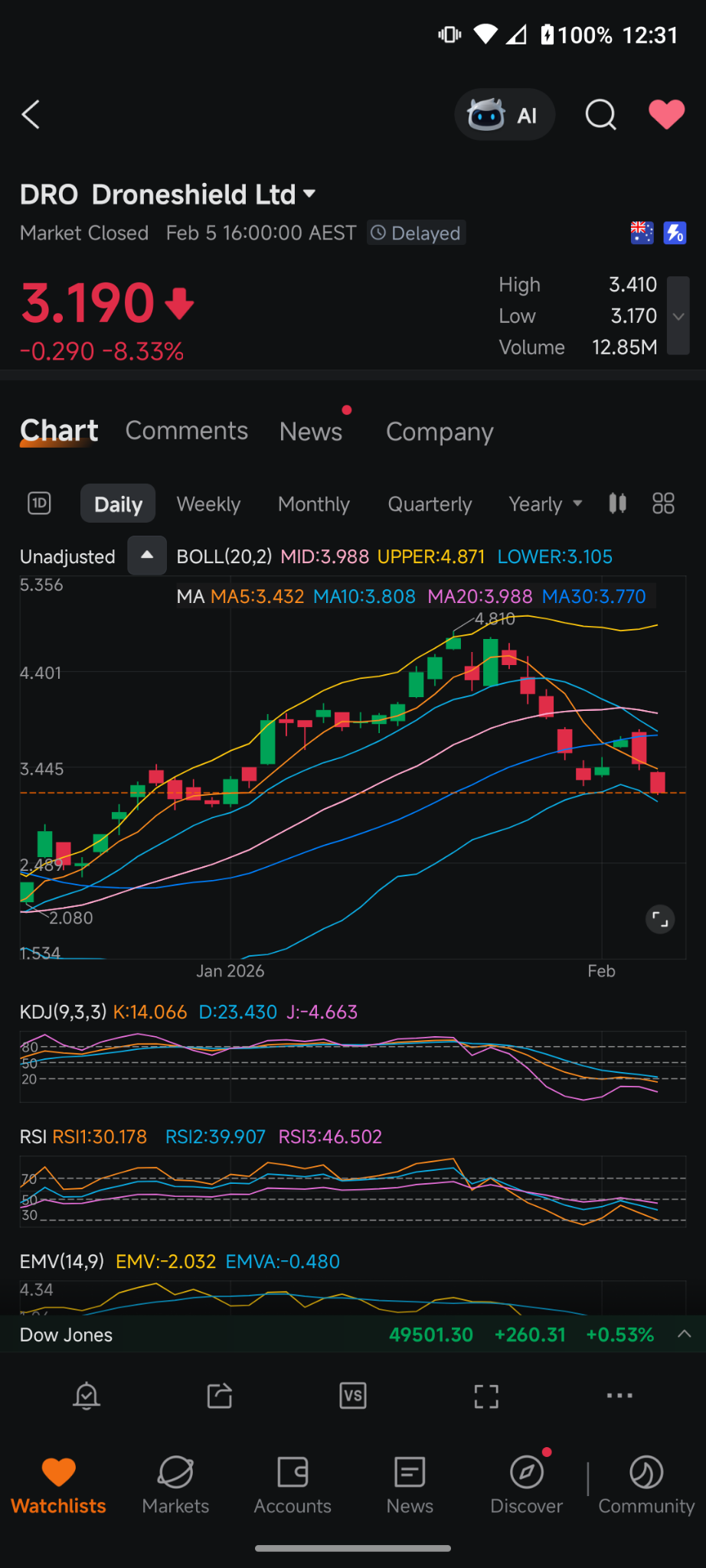Select the Weekly chart interval

click(208, 504)
